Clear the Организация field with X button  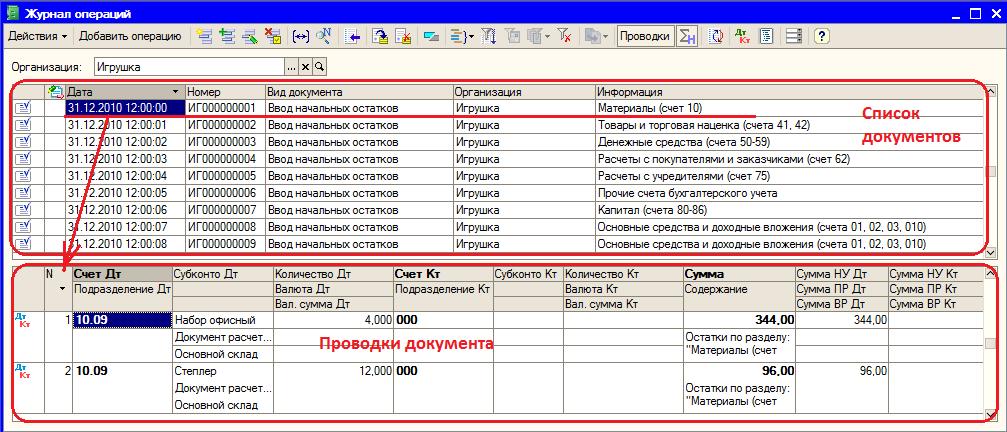pos(306,67)
